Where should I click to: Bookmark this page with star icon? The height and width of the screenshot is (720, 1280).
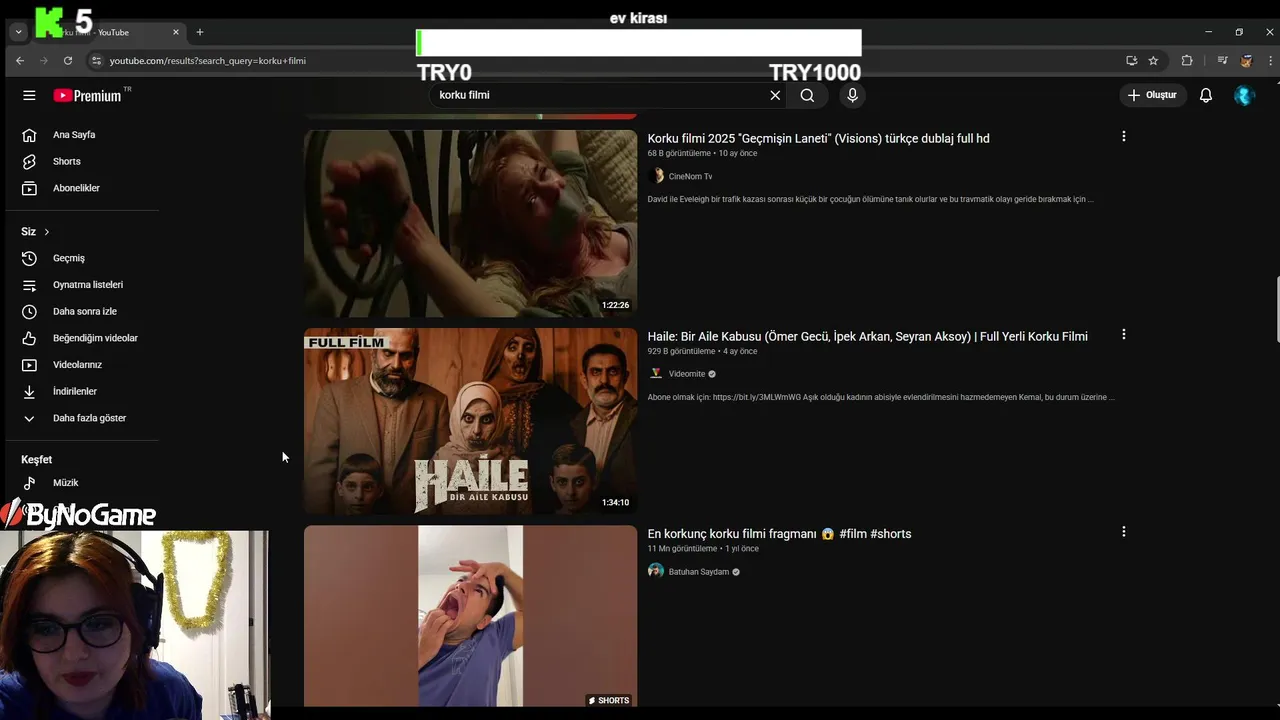[1153, 60]
